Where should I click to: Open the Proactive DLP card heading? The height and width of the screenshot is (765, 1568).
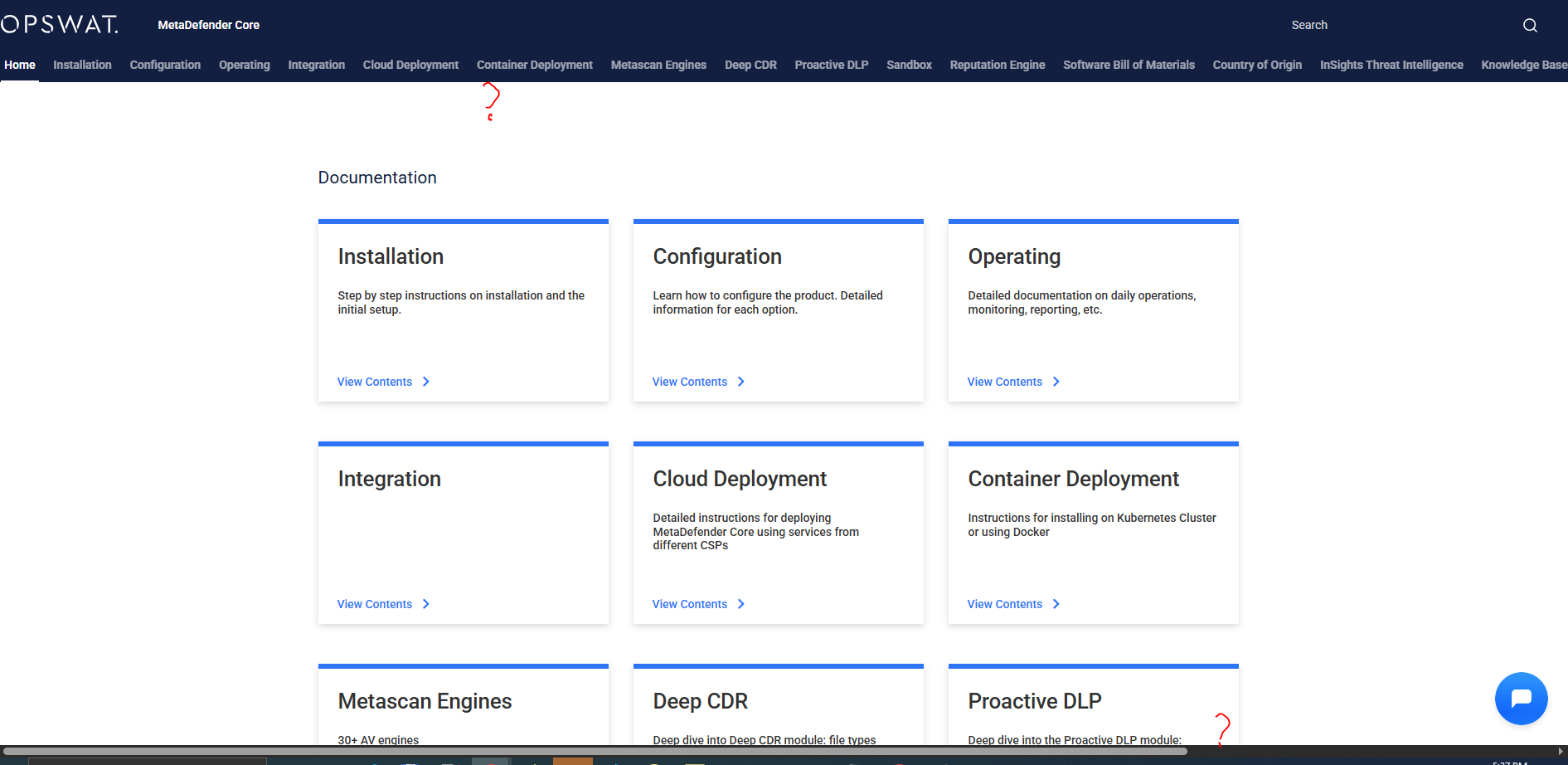coord(1035,701)
